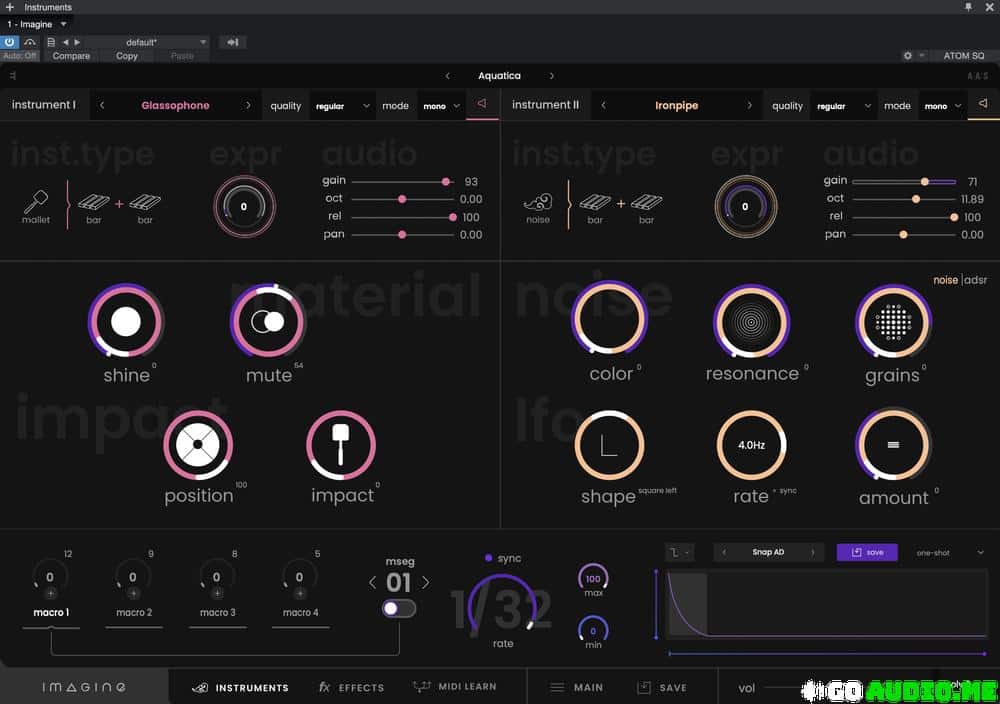
Task: Click the Compare button
Action: click(x=71, y=56)
